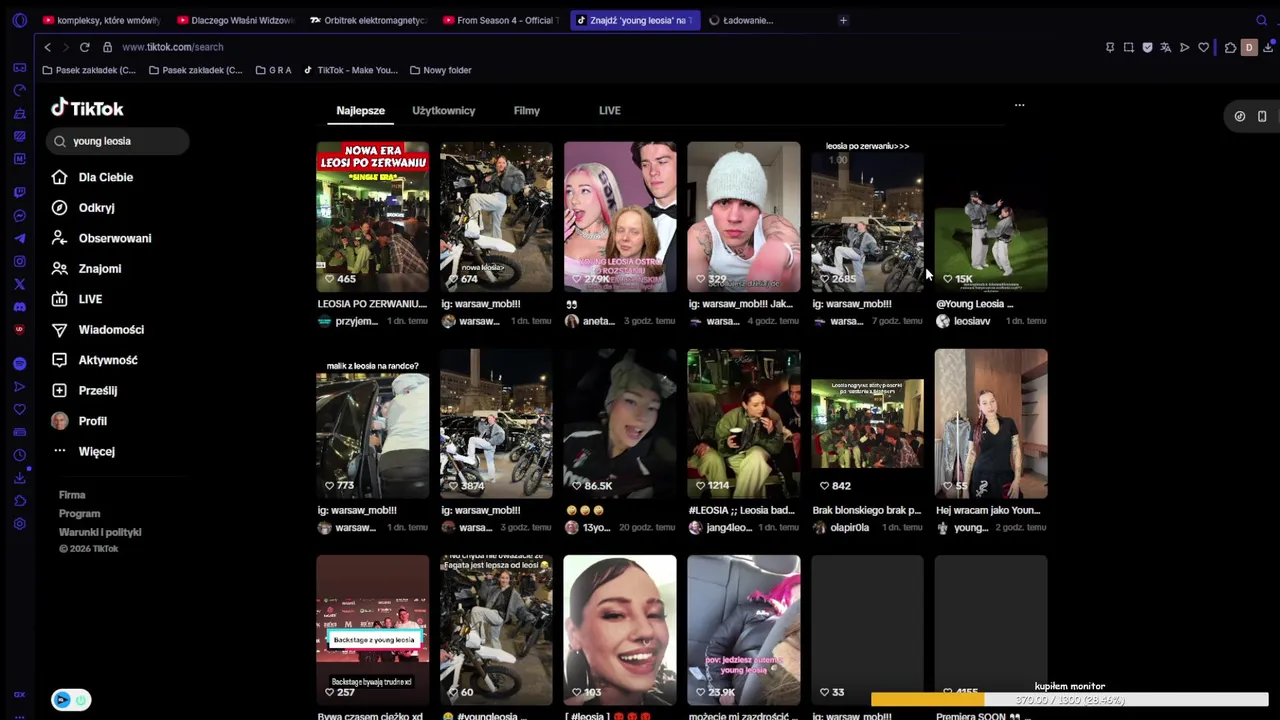Screen dimensions: 1280x720
Task: Open Warunki i polityki footer link
Action: (x=100, y=532)
